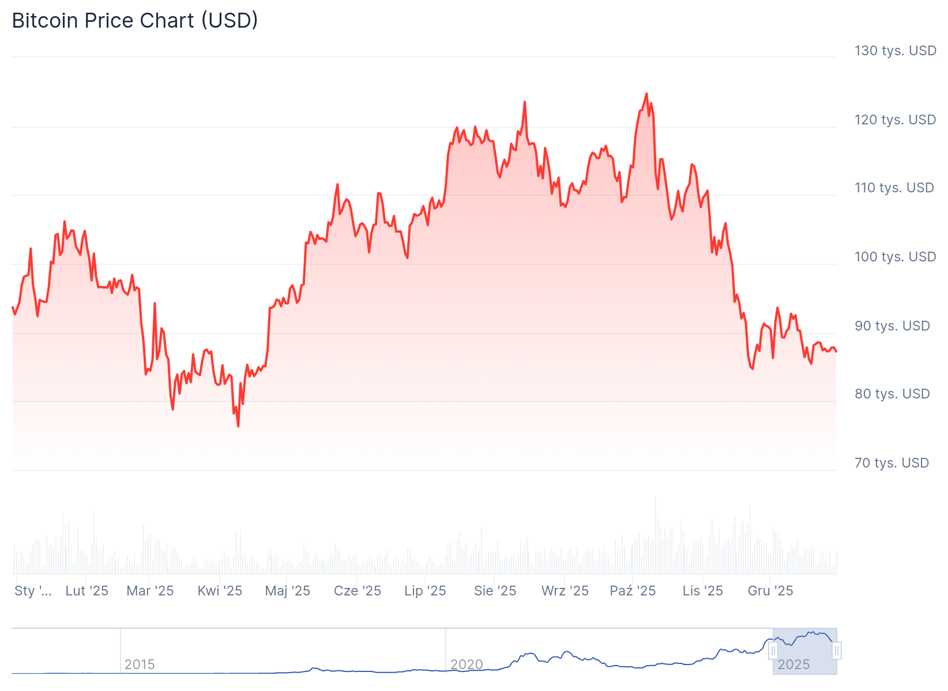Click the Lut '25 month label
This screenshot has height=691, width=948.
pos(86,591)
